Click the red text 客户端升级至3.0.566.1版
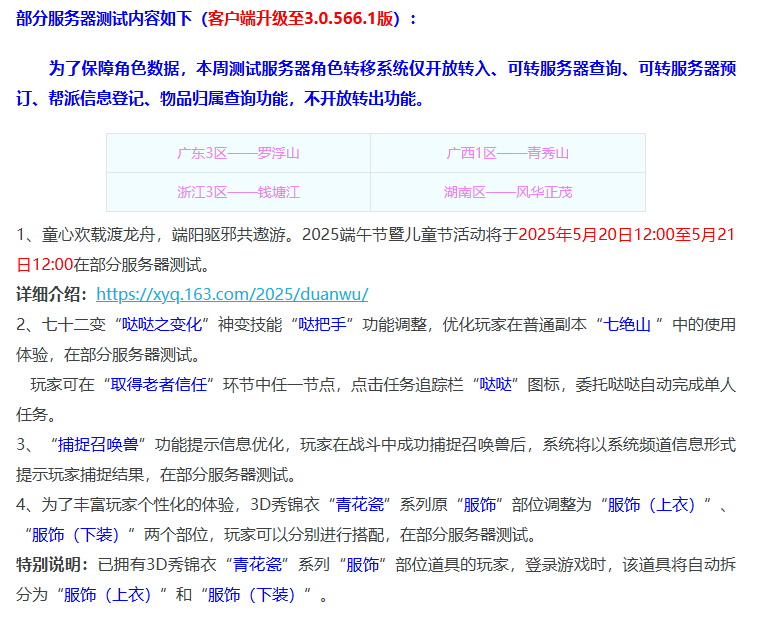The width and height of the screenshot is (762, 624). [x=300, y=19]
